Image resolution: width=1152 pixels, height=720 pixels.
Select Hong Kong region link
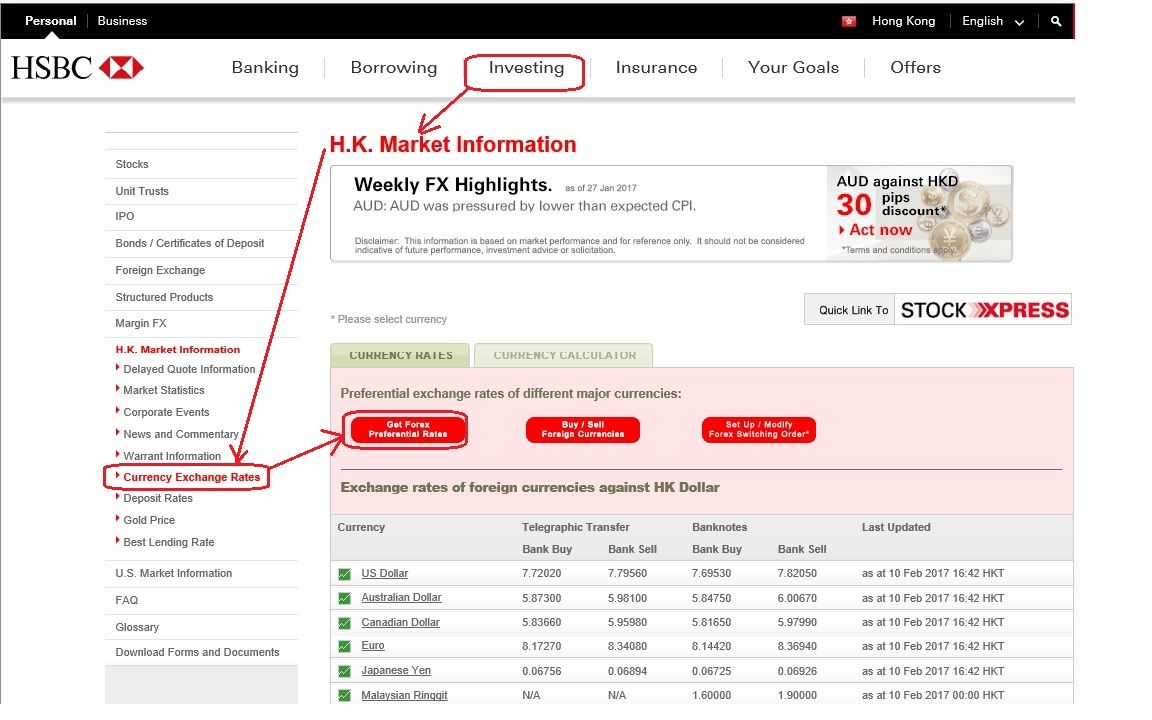[x=903, y=21]
